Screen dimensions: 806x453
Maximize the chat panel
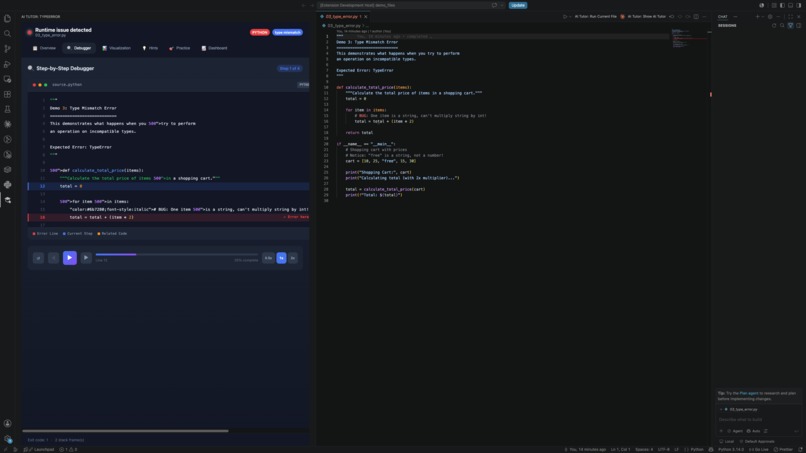coord(790,16)
